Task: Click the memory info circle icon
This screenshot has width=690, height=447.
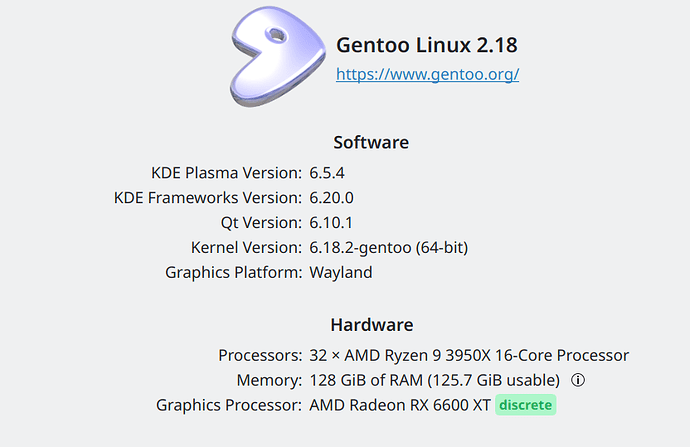Action: [577, 381]
